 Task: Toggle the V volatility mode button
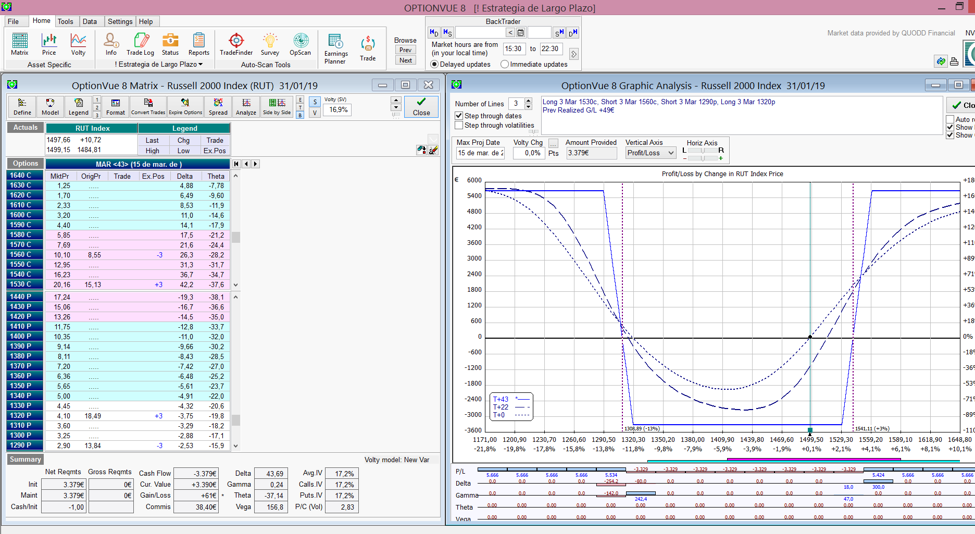315,113
